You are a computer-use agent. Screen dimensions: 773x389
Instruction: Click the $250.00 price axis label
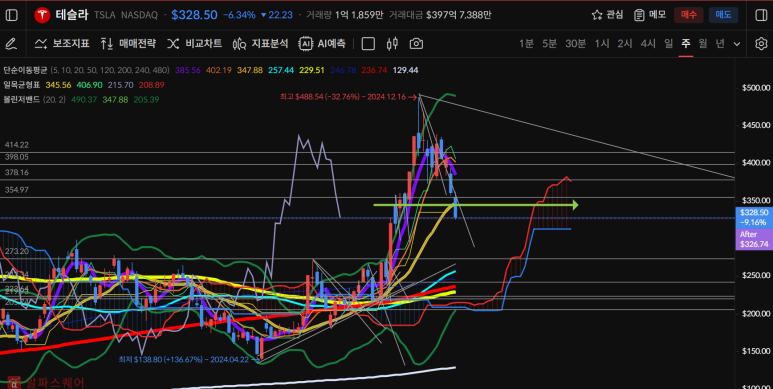[x=756, y=276]
